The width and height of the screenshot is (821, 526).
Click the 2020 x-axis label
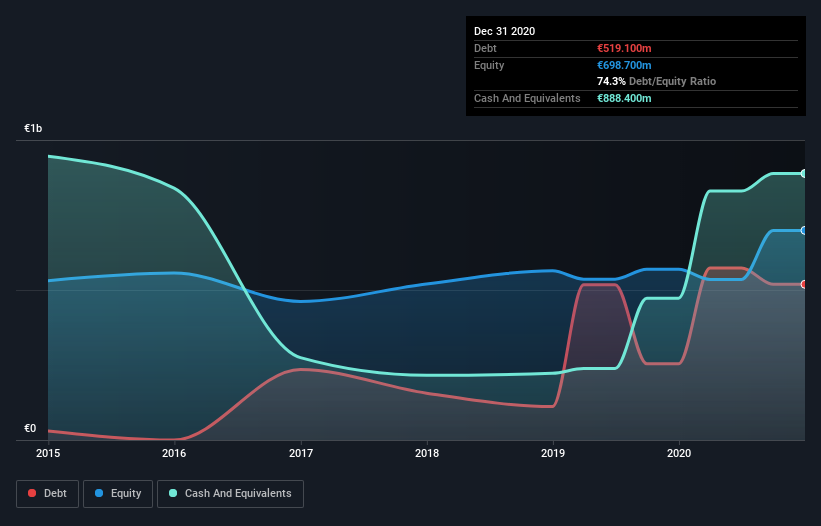(679, 453)
